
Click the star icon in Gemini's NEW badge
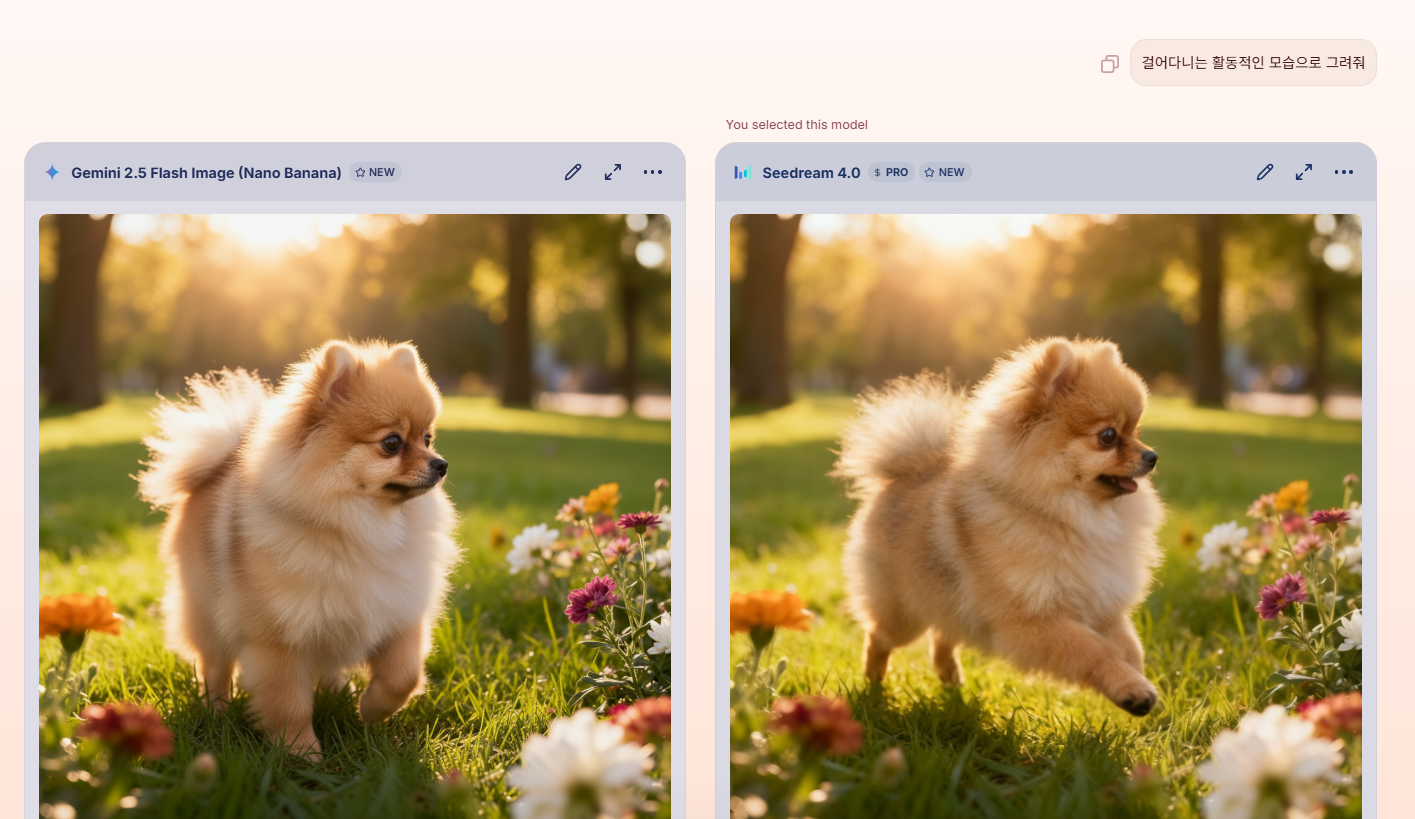click(360, 172)
